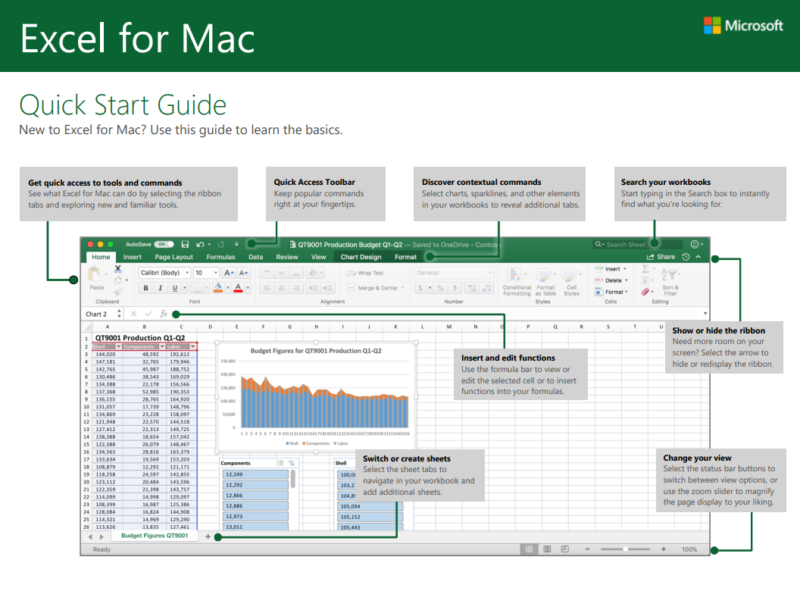The image size is (800, 616).
Task: Open the Formulas ribbon tab
Action: 220,257
